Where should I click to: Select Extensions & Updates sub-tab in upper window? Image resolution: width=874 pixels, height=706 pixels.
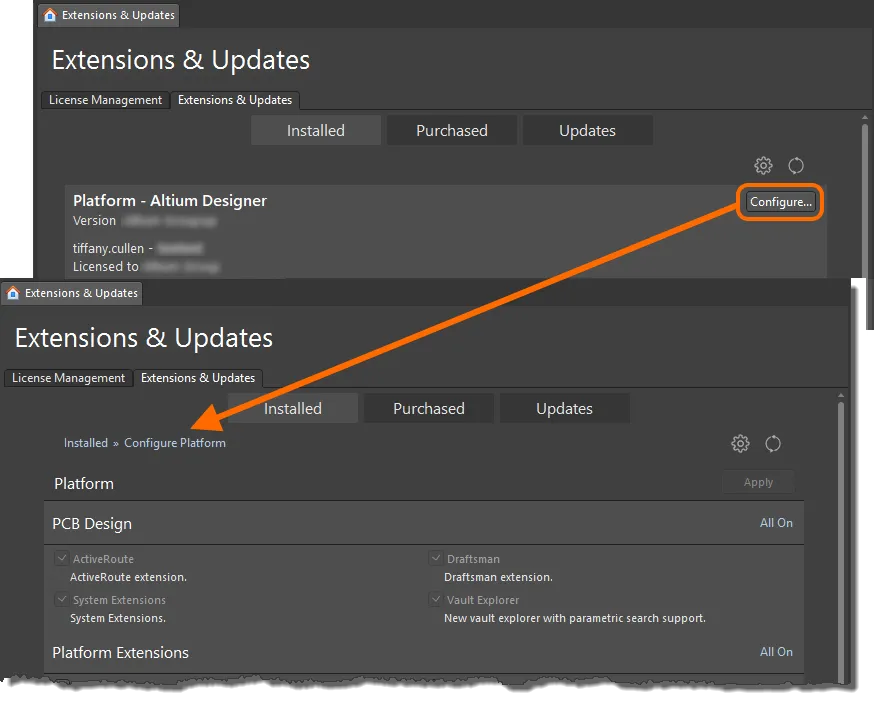(235, 100)
